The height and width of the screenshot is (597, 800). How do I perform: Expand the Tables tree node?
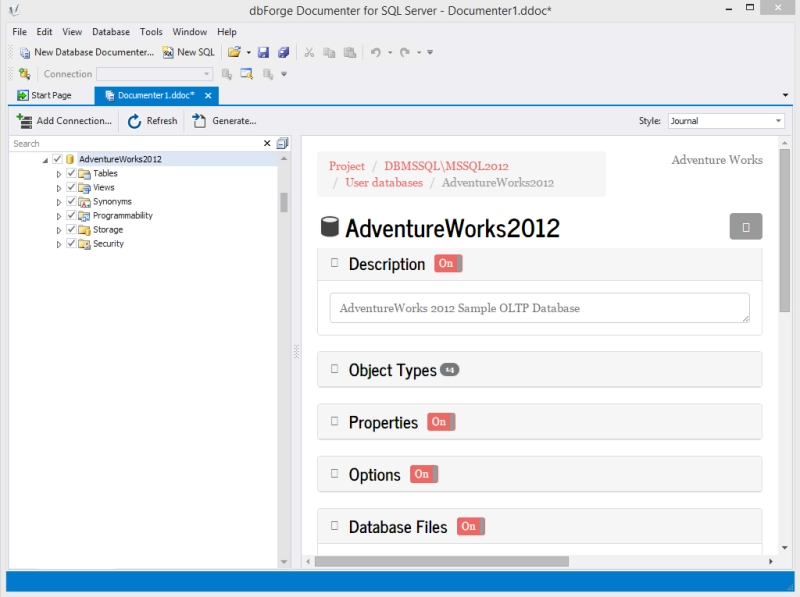[x=59, y=174]
